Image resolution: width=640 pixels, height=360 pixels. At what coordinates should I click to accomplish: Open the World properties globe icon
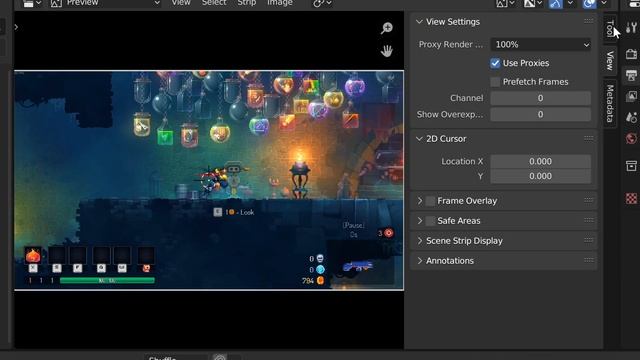click(631, 138)
